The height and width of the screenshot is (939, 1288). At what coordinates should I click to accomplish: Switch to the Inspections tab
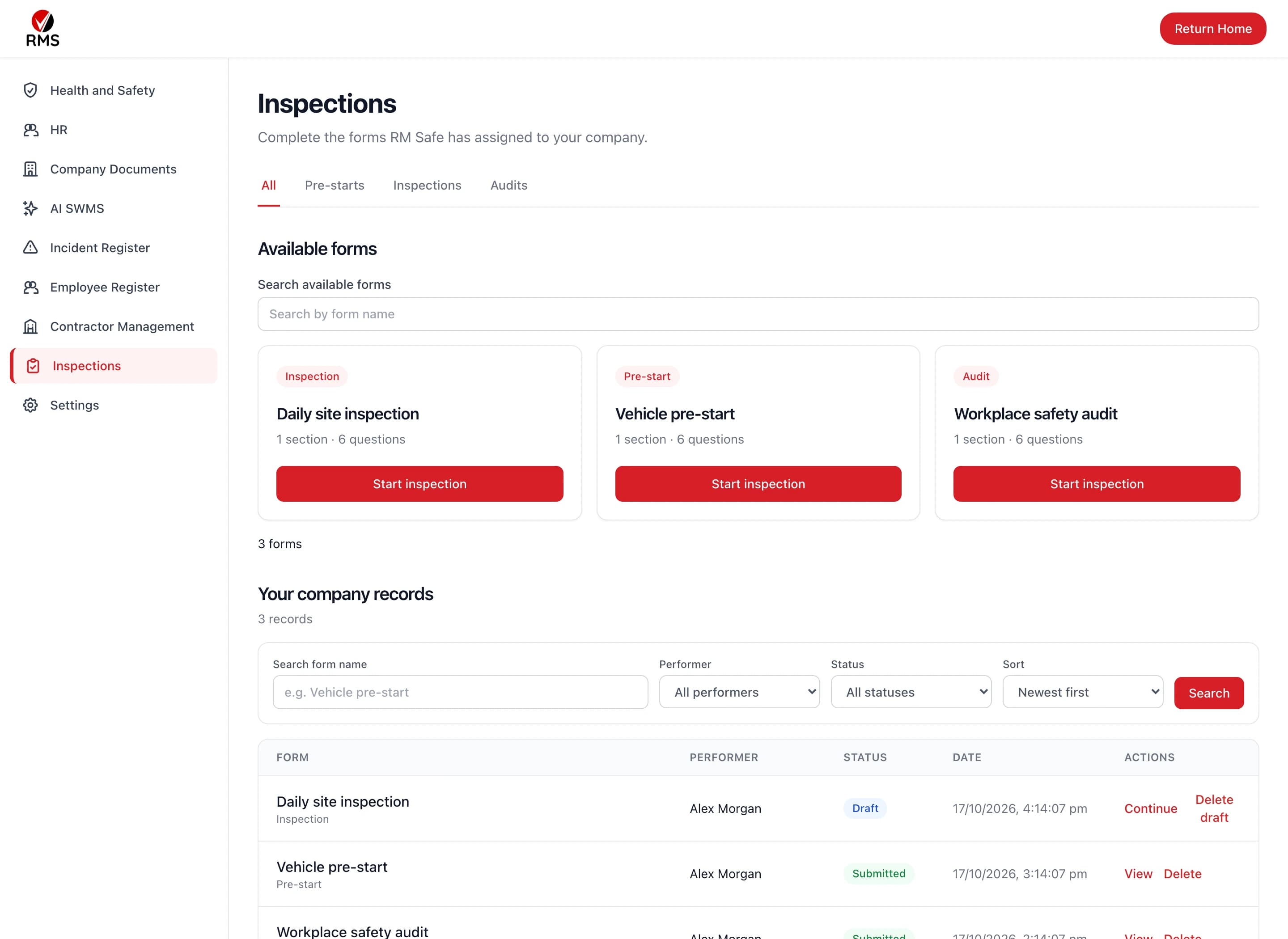(427, 185)
